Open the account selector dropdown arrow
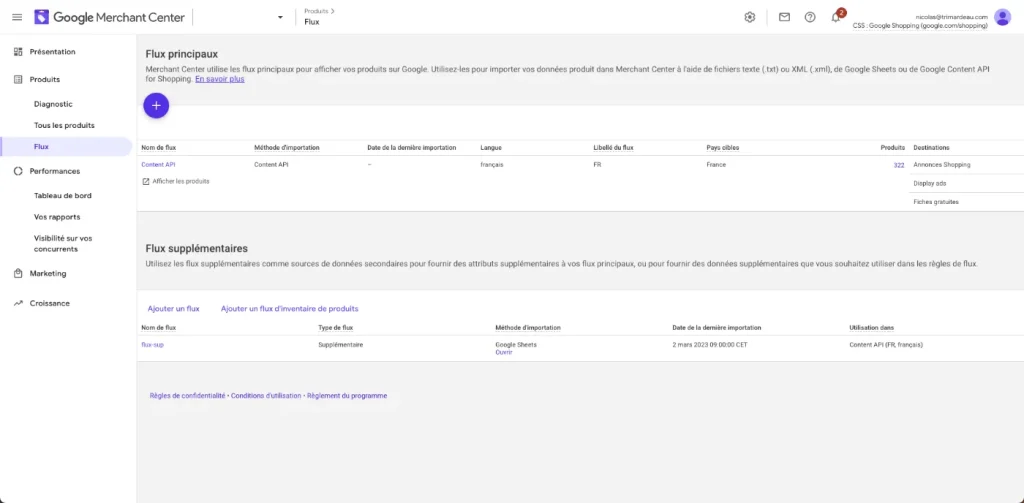 (280, 17)
